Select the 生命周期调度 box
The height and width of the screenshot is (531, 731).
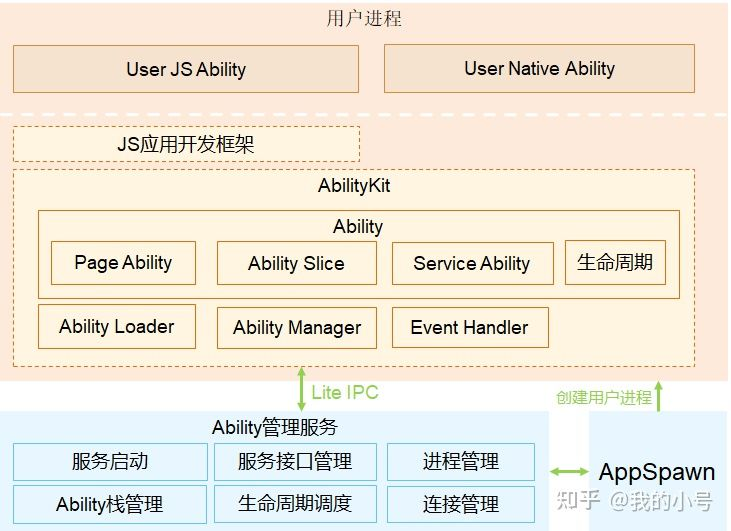point(295,504)
